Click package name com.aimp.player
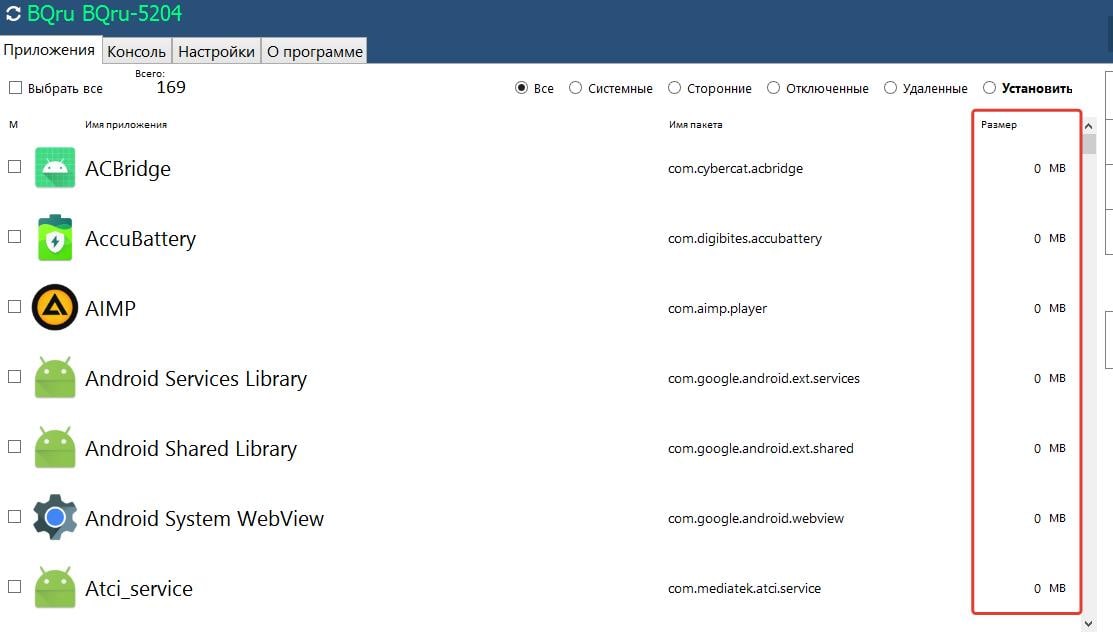Image resolution: width=1113 pixels, height=637 pixels. pos(717,308)
